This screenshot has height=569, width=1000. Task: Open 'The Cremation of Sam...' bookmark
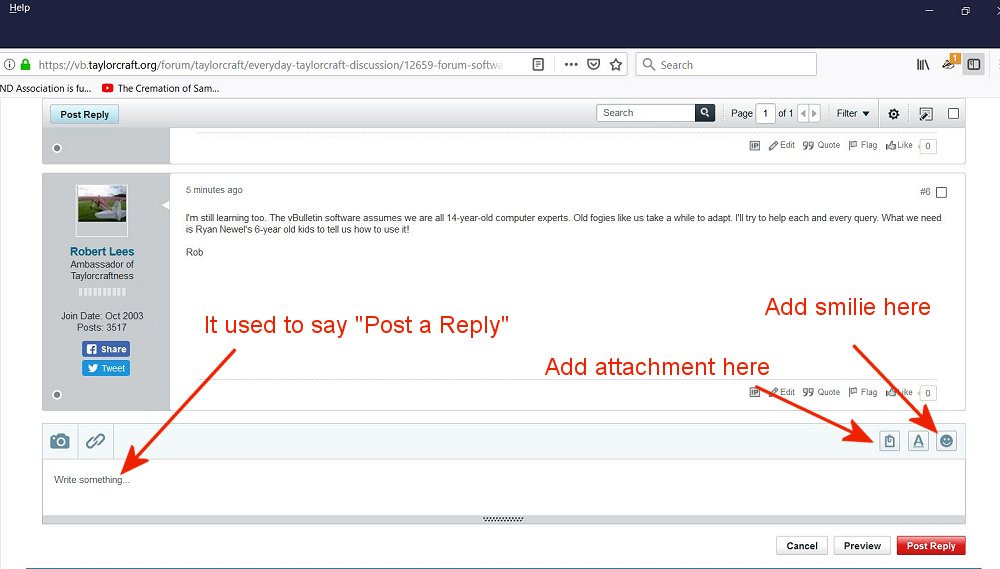coord(160,88)
